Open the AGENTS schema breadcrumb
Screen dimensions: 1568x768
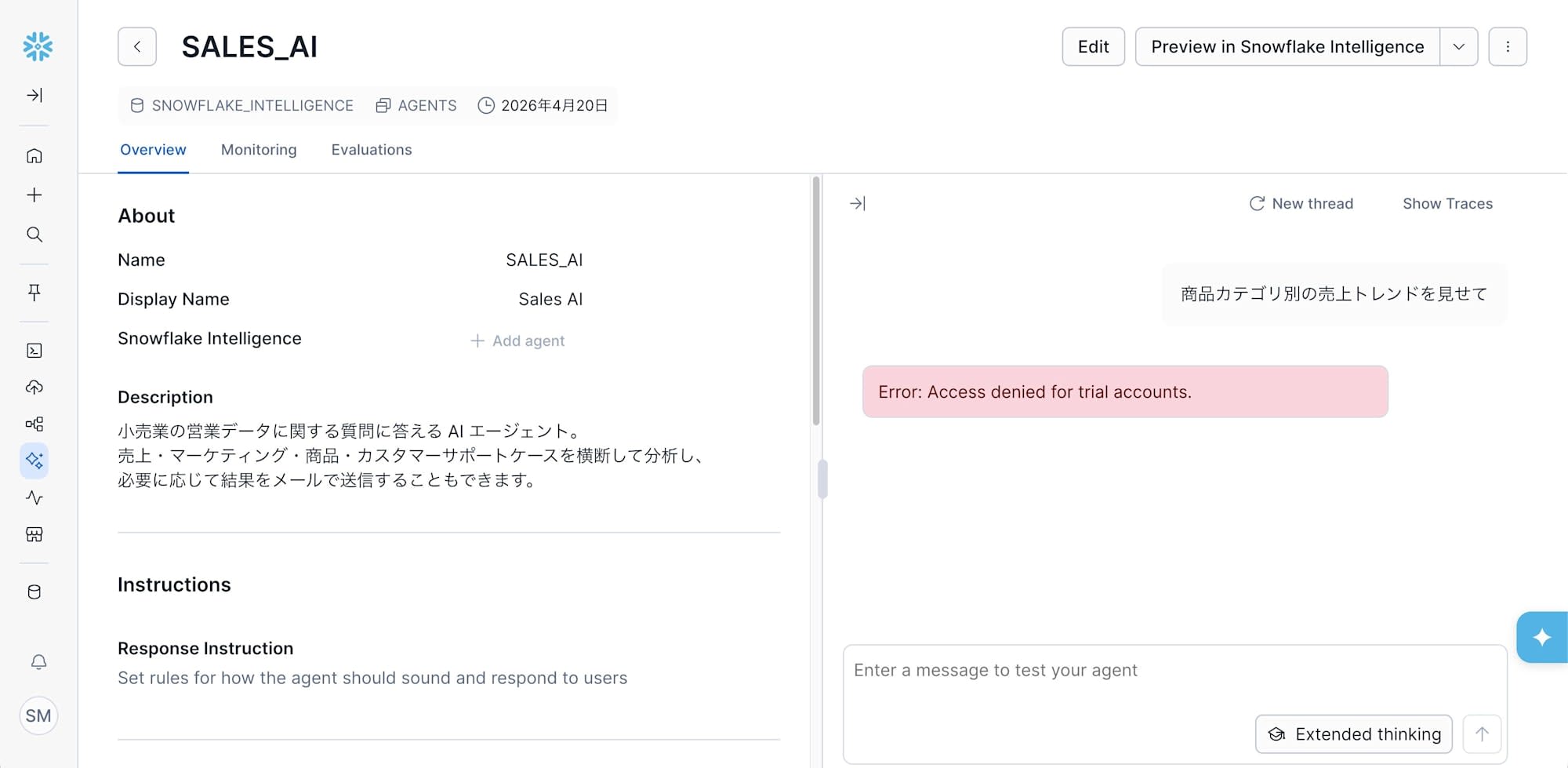coord(416,106)
